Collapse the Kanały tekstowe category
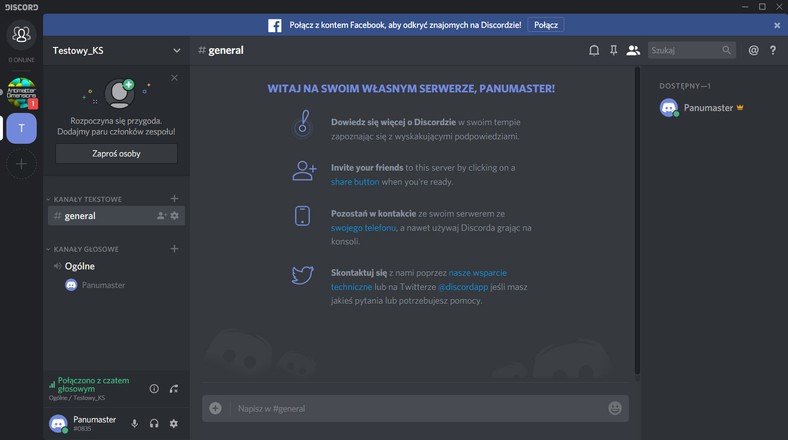Viewport: 788px width, 440px height. 84,199
